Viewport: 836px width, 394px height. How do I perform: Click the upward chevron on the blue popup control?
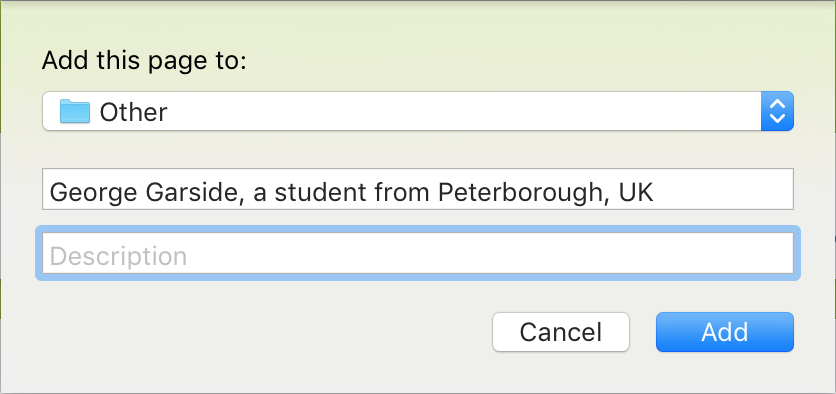777,103
